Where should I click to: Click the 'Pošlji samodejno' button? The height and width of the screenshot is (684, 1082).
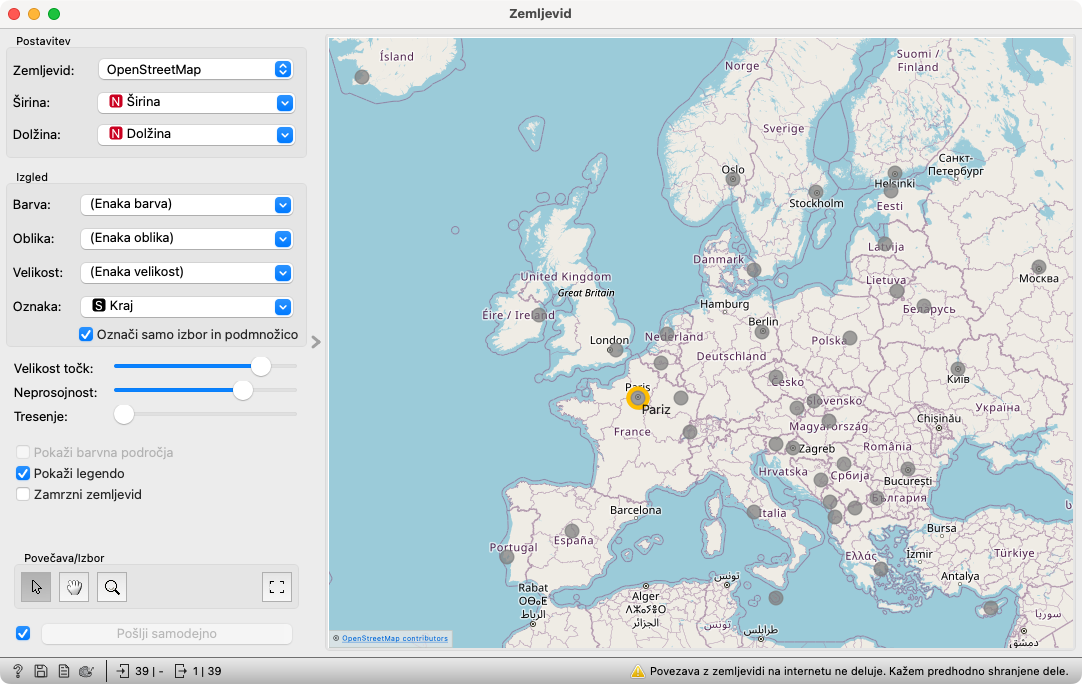[166, 633]
